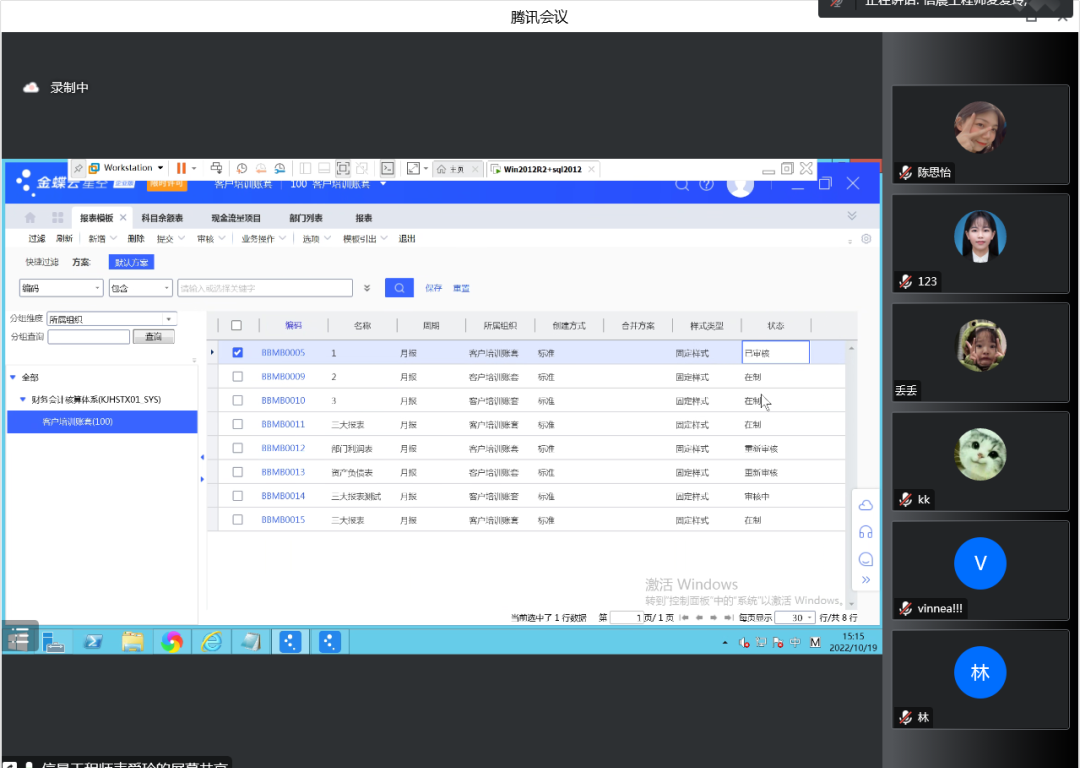Image resolution: width=1080 pixels, height=768 pixels.
Task: Click the 分组查询 input field
Action: pos(89,337)
